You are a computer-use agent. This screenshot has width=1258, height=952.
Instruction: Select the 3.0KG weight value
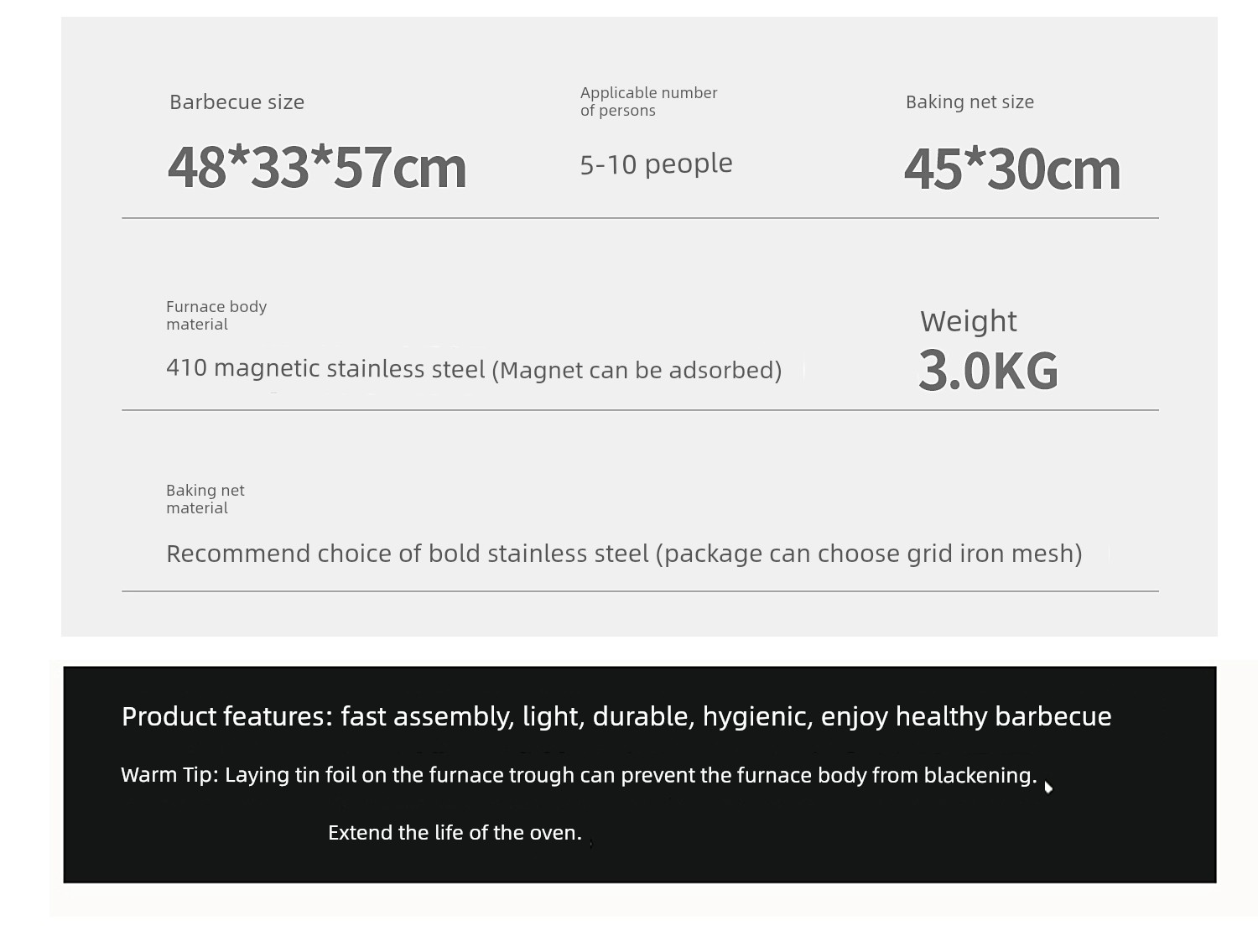[988, 371]
